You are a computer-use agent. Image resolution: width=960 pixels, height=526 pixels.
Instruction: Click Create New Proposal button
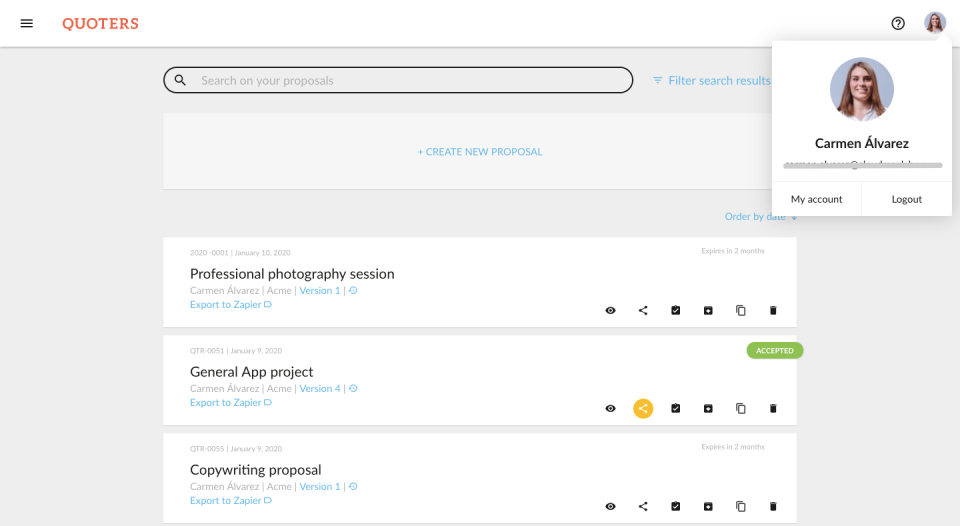tap(480, 152)
